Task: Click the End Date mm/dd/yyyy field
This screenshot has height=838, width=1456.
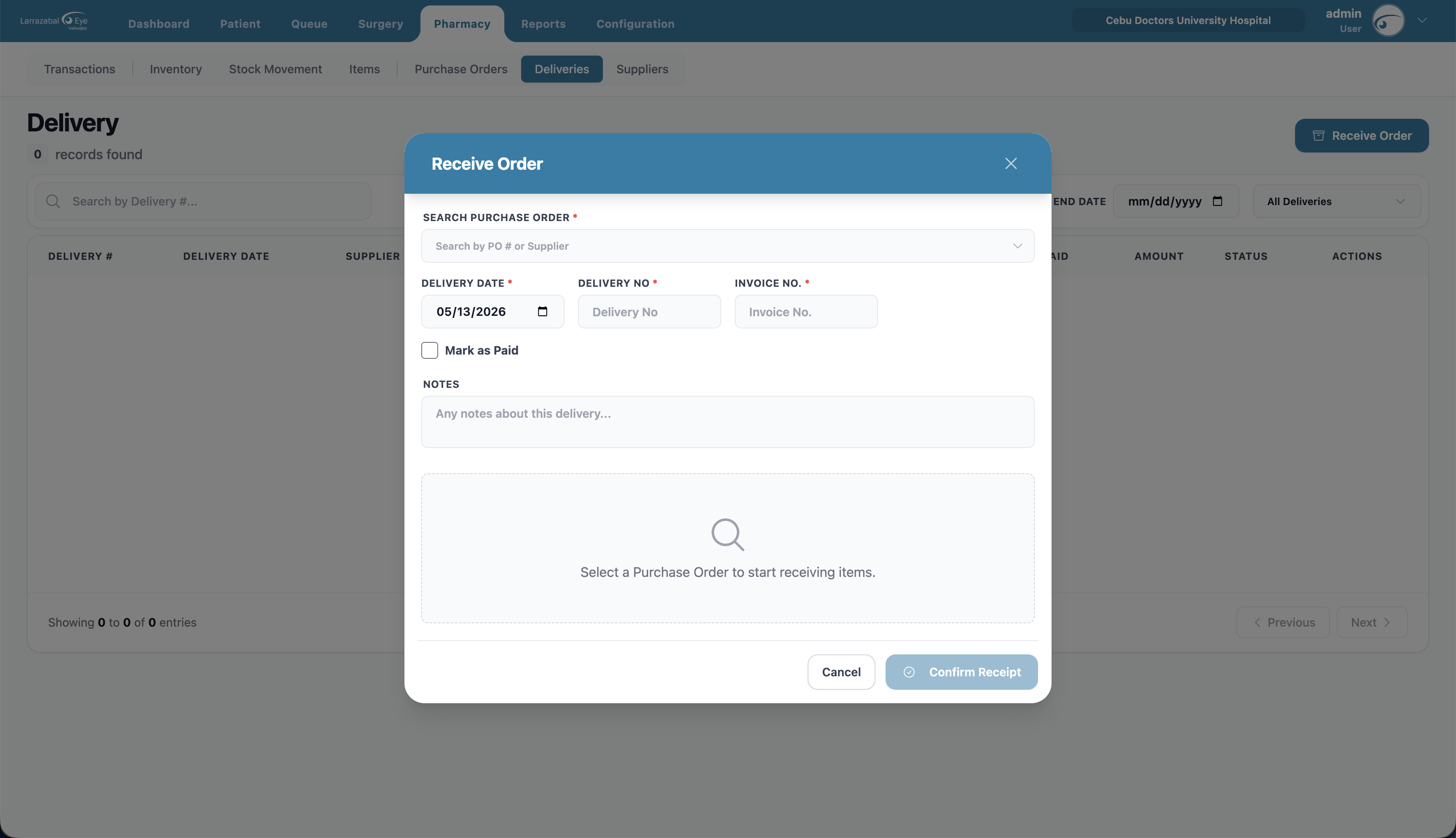Action: tap(1175, 201)
